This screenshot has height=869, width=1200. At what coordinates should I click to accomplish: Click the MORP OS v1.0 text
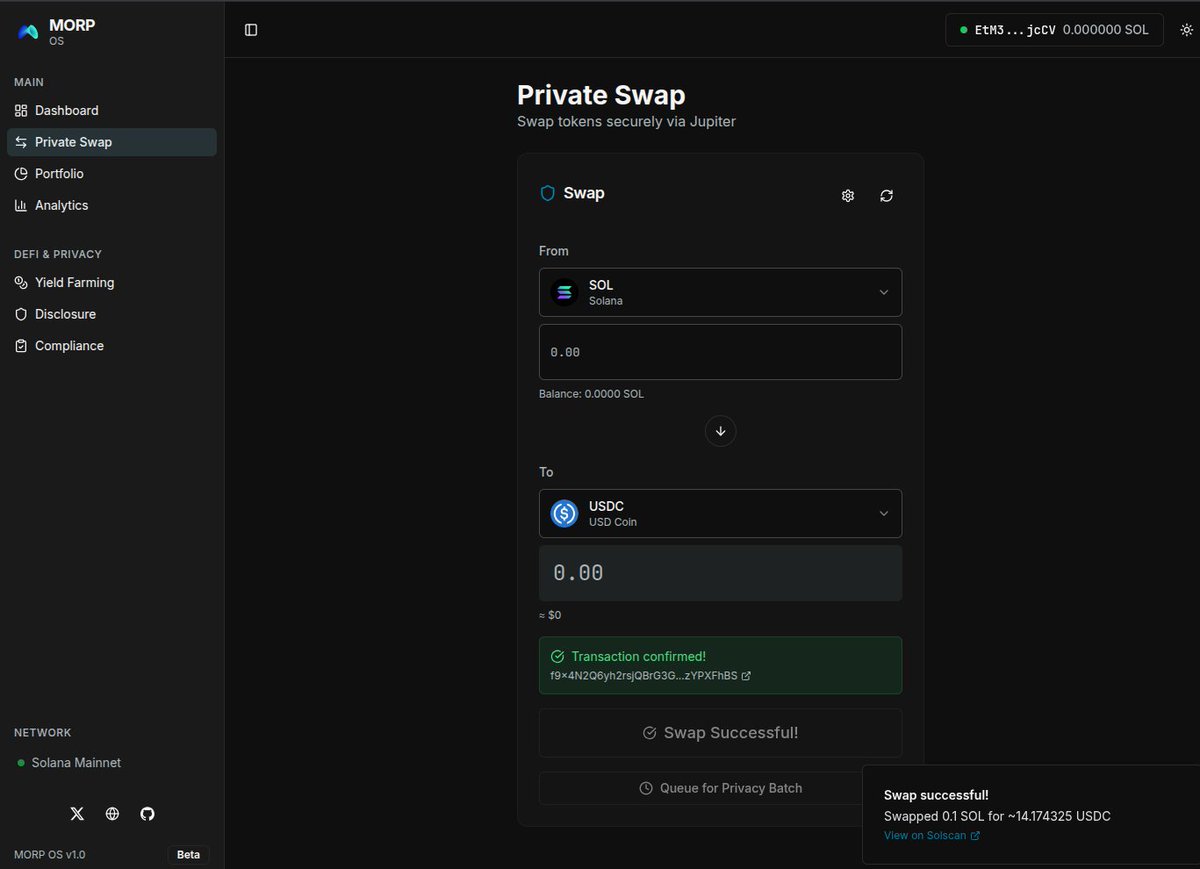click(50, 855)
